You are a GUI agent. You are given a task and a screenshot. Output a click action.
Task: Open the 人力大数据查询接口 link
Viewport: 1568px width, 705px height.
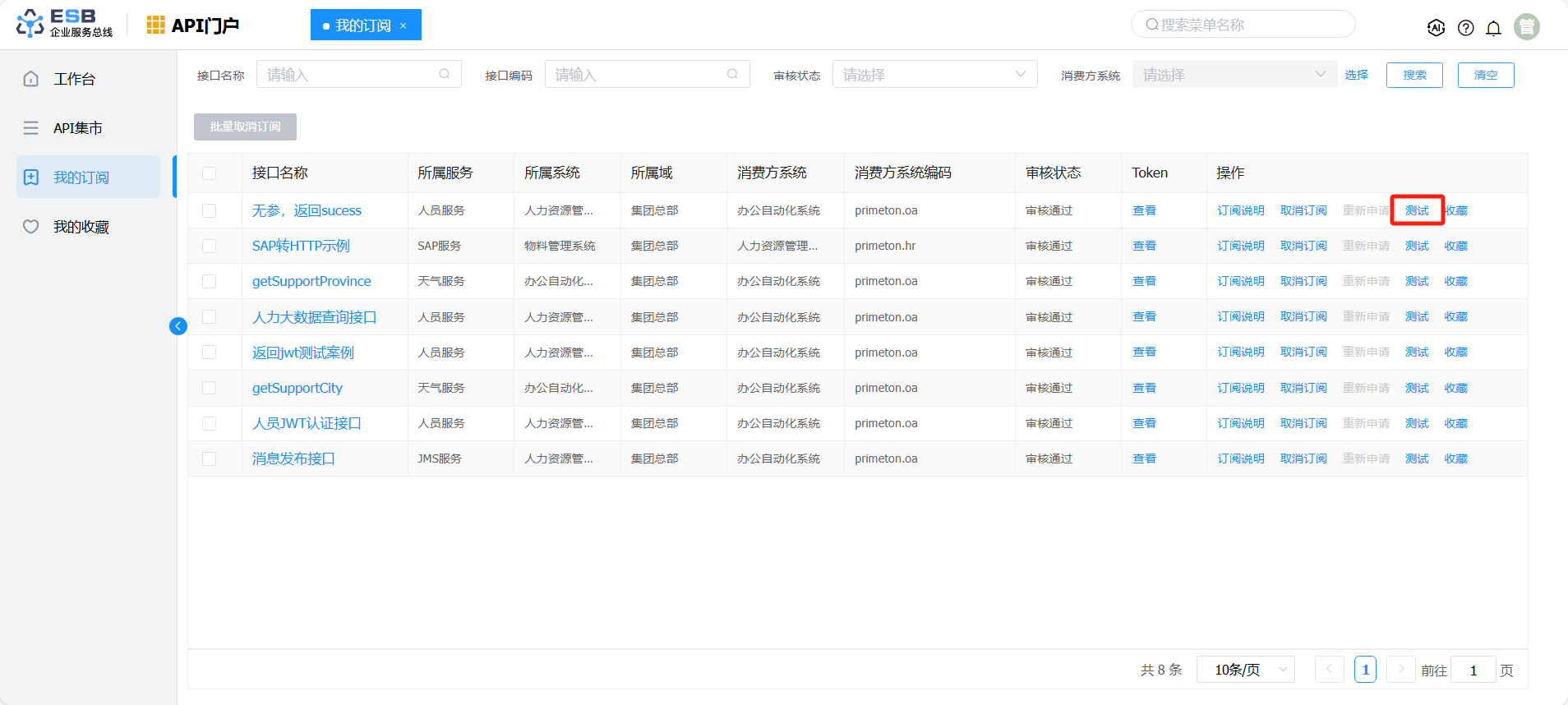coord(314,317)
